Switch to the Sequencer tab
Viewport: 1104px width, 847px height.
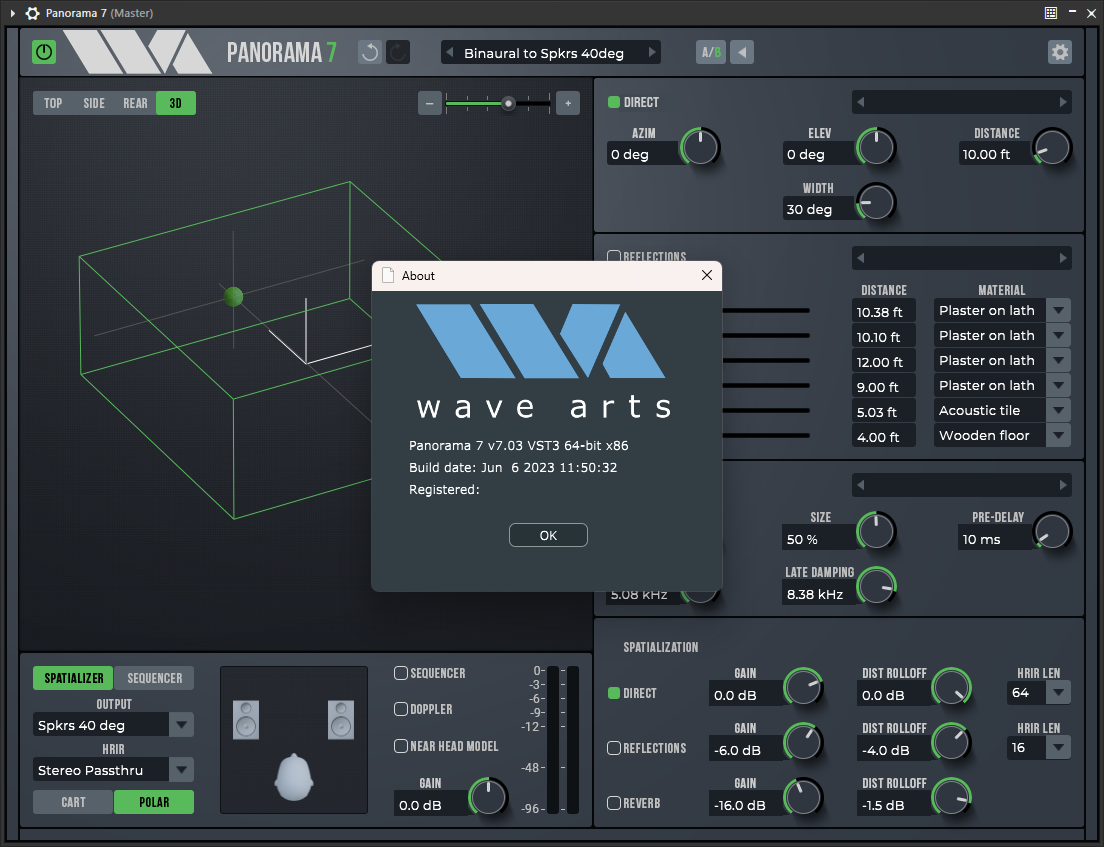tap(154, 678)
